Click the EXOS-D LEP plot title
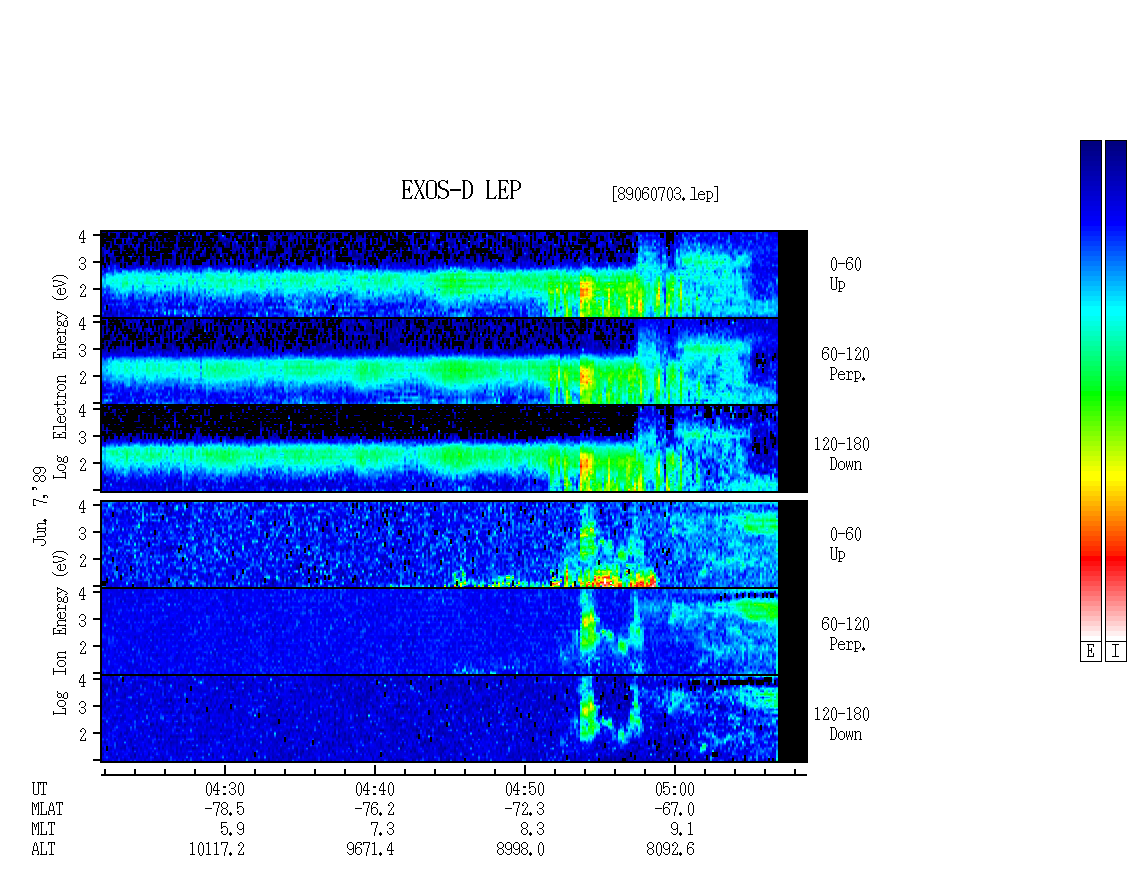Screen dimensions: 1130x875 (x=461, y=190)
